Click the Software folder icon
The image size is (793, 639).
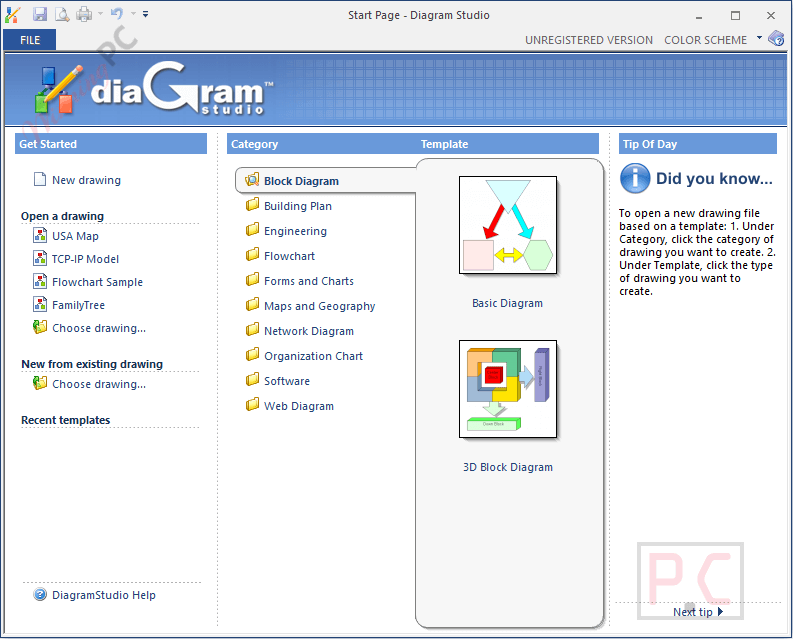coord(252,379)
